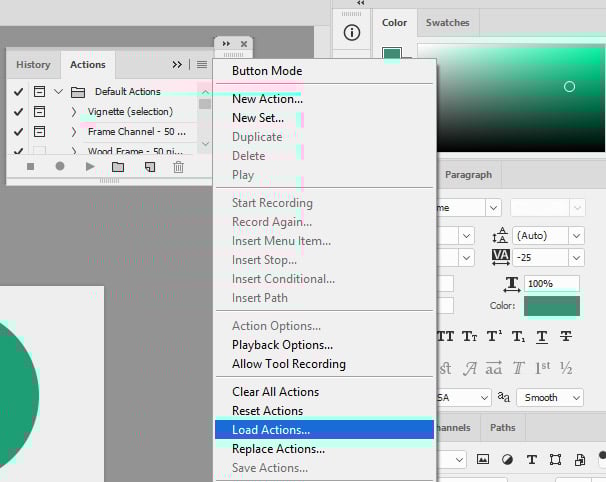This screenshot has height=482, width=606.
Task: Toggle dialog box for Default Actions set
Action: [x=39, y=92]
